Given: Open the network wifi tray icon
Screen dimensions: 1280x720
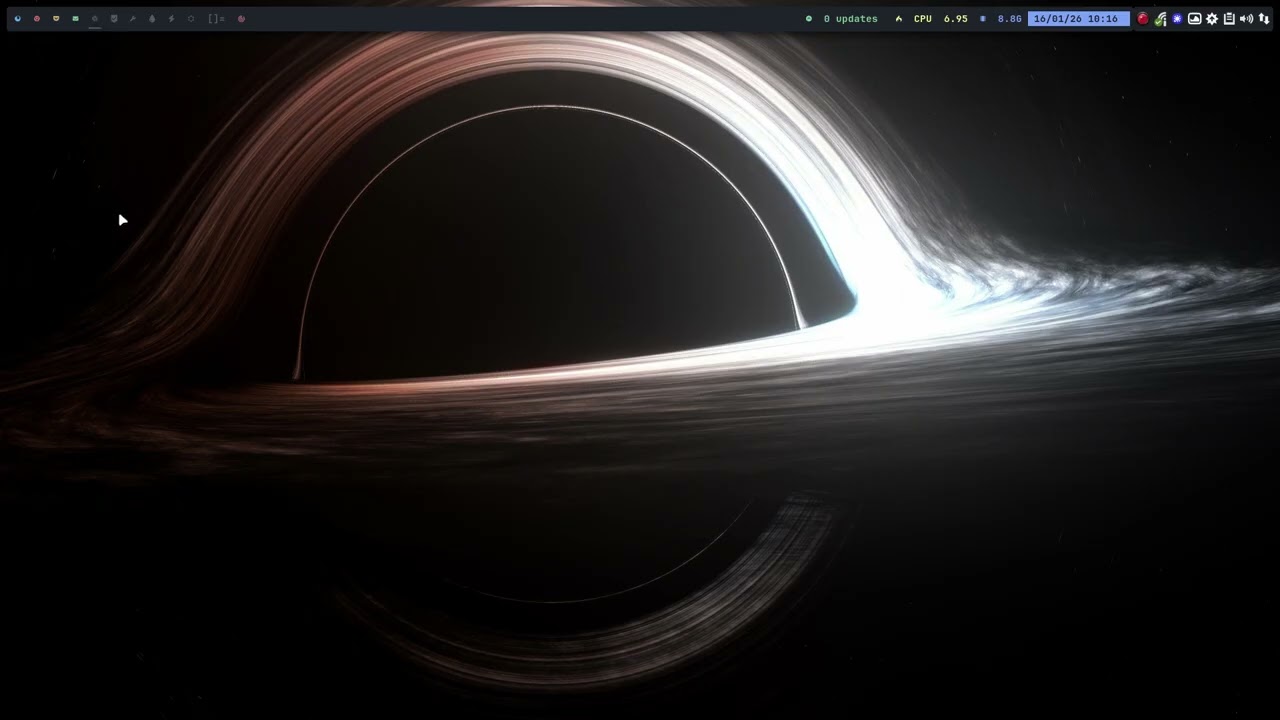Looking at the screenshot, I should tap(1160, 18).
